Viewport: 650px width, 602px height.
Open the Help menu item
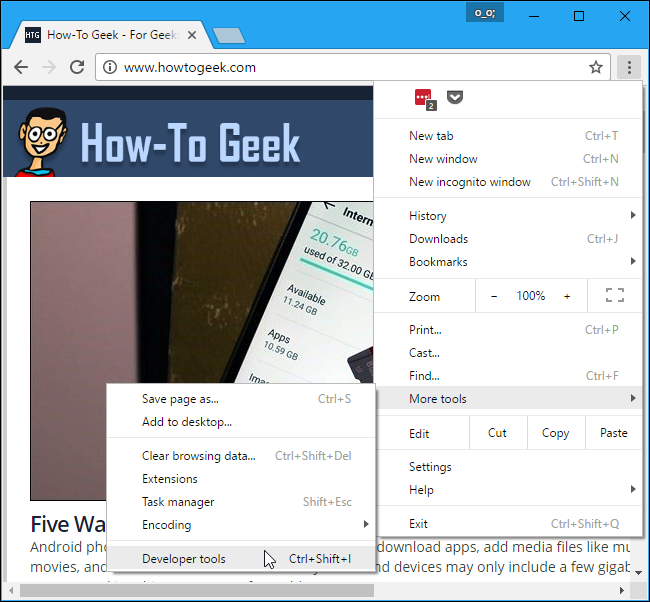pos(508,490)
